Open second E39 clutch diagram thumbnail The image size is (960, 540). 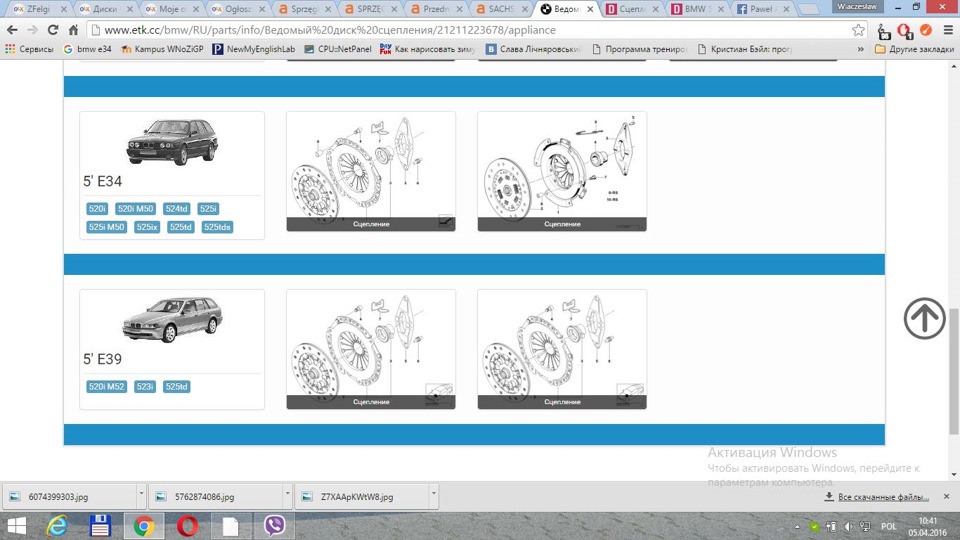562,349
